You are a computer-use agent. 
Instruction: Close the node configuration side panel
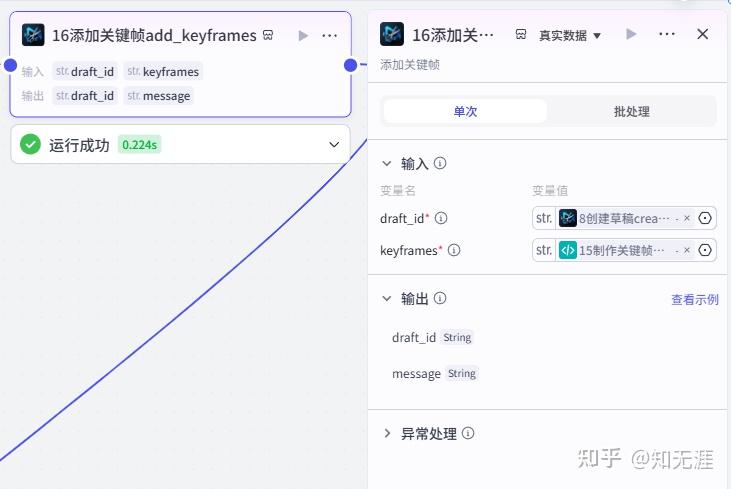click(x=703, y=34)
